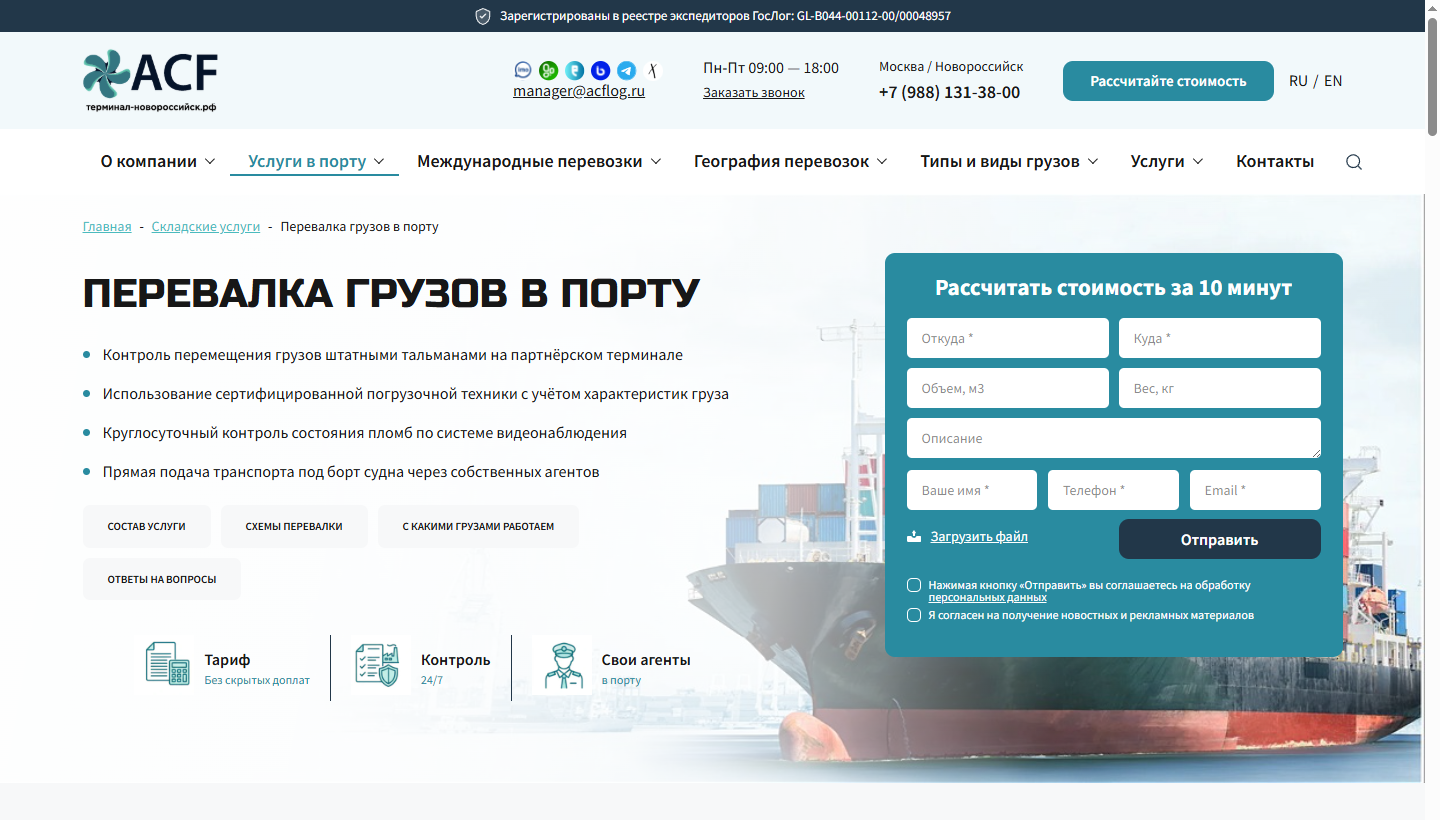This screenshot has width=1440, height=820.
Task: Submit the form with Отправить button
Action: click(1220, 539)
